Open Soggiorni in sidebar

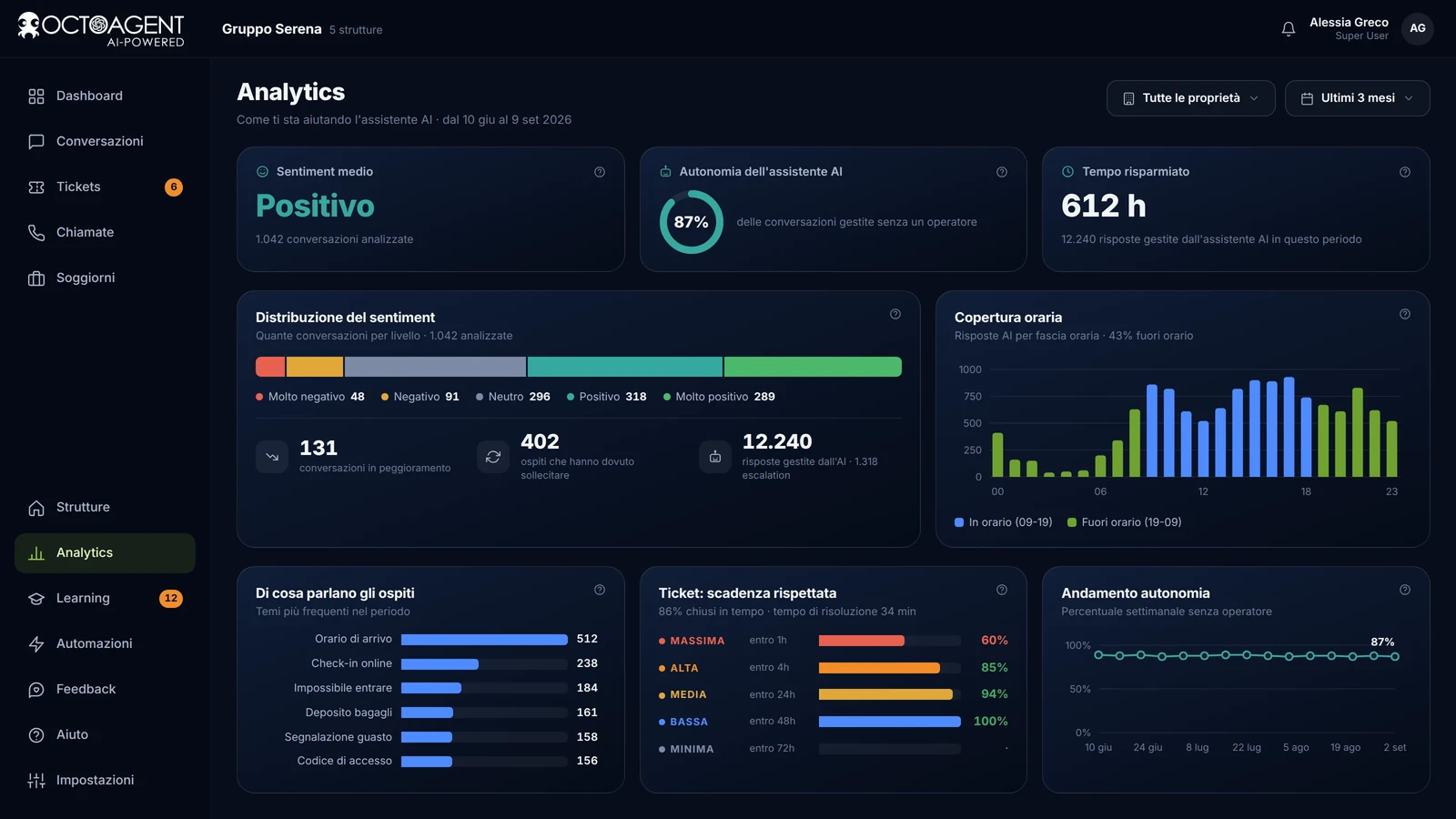105,278
